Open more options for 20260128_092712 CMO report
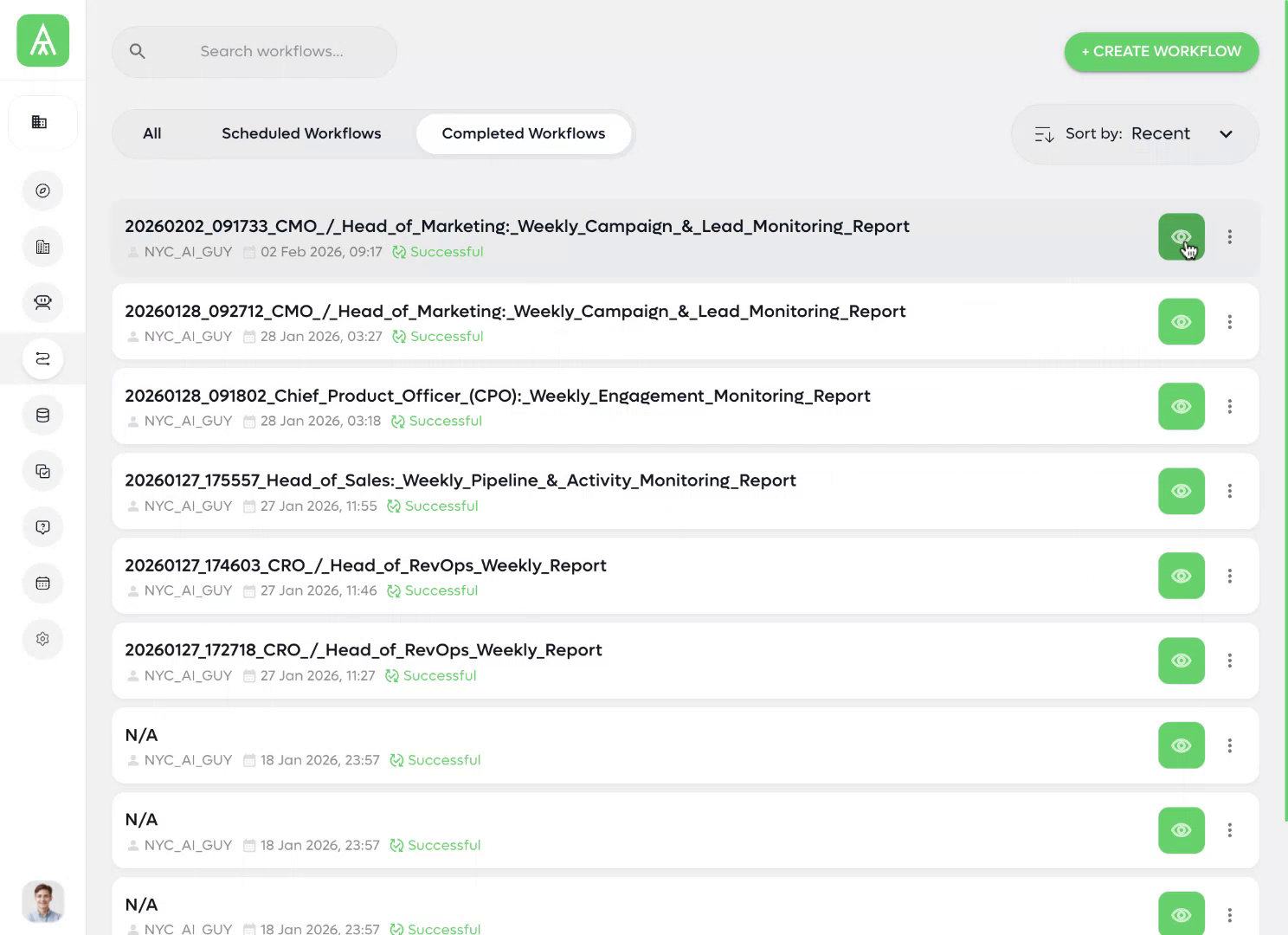 (1229, 321)
